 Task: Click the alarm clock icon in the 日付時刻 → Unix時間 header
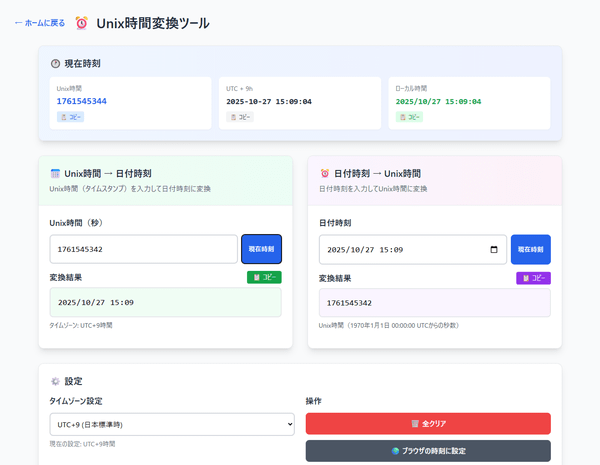(325, 173)
